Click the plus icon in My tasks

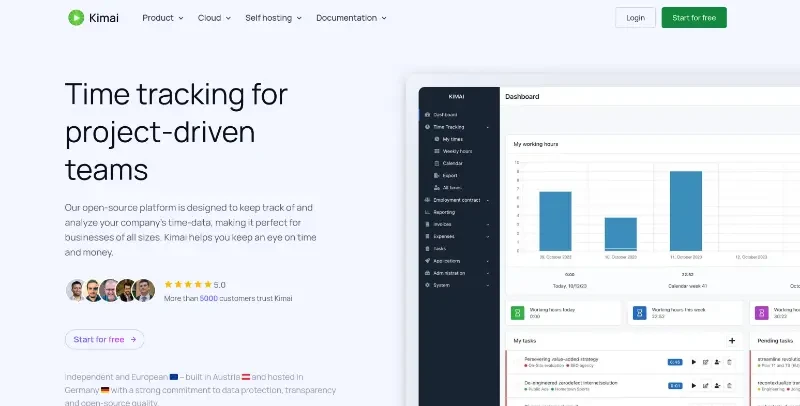732,341
